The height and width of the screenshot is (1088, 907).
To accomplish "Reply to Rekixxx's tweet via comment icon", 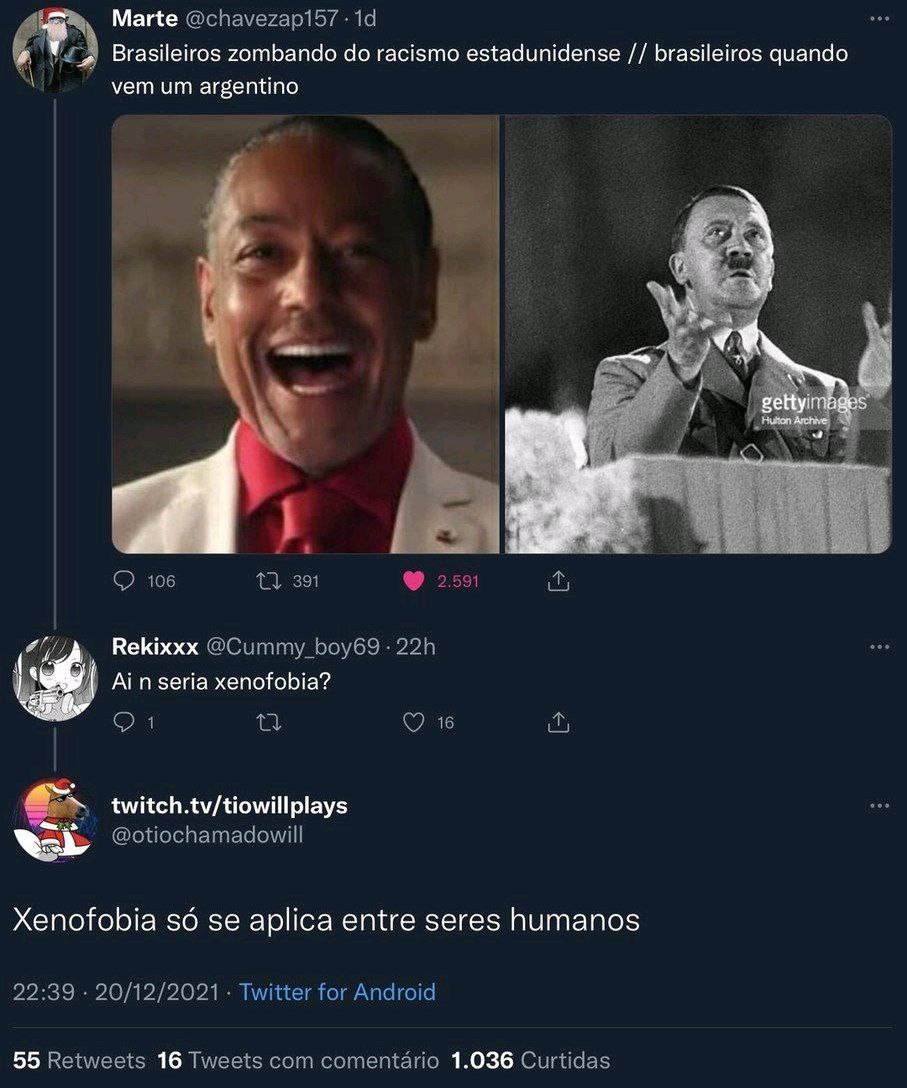I will [x=124, y=722].
